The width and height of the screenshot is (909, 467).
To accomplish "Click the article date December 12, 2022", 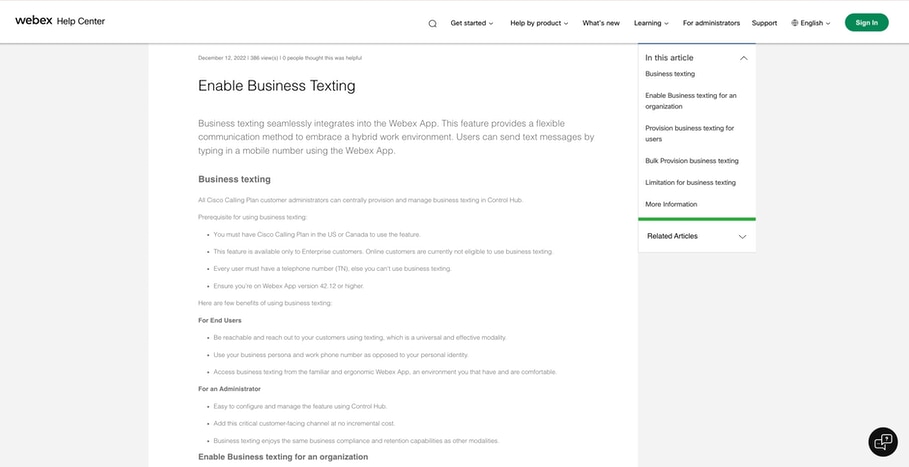I will (x=223, y=58).
